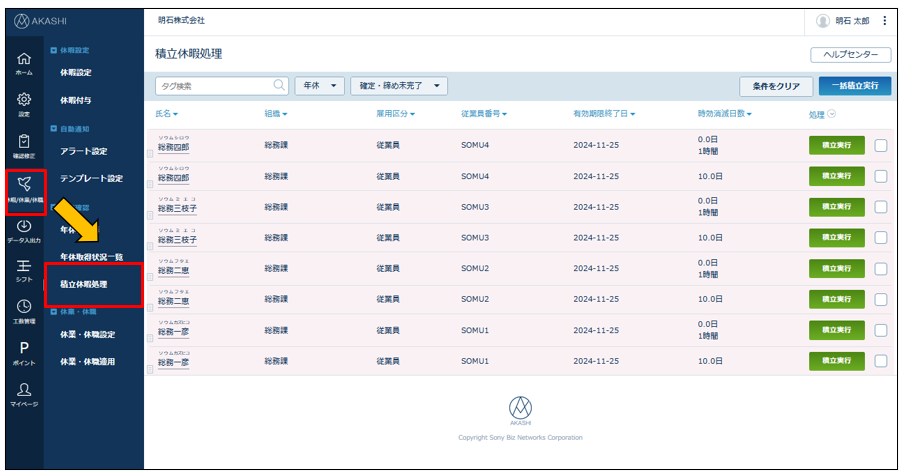
Task: Open the アラート設定 menu item
Action: pyautogui.click(x=84, y=151)
